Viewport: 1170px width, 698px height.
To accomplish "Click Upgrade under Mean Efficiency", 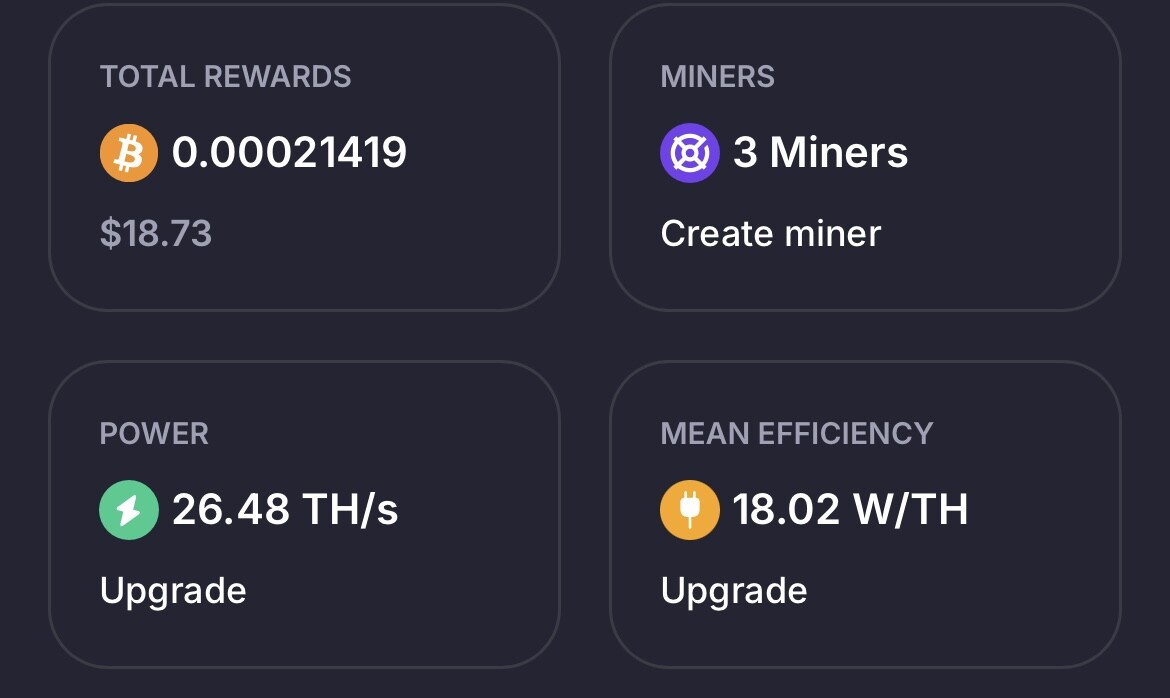I will tap(734, 591).
